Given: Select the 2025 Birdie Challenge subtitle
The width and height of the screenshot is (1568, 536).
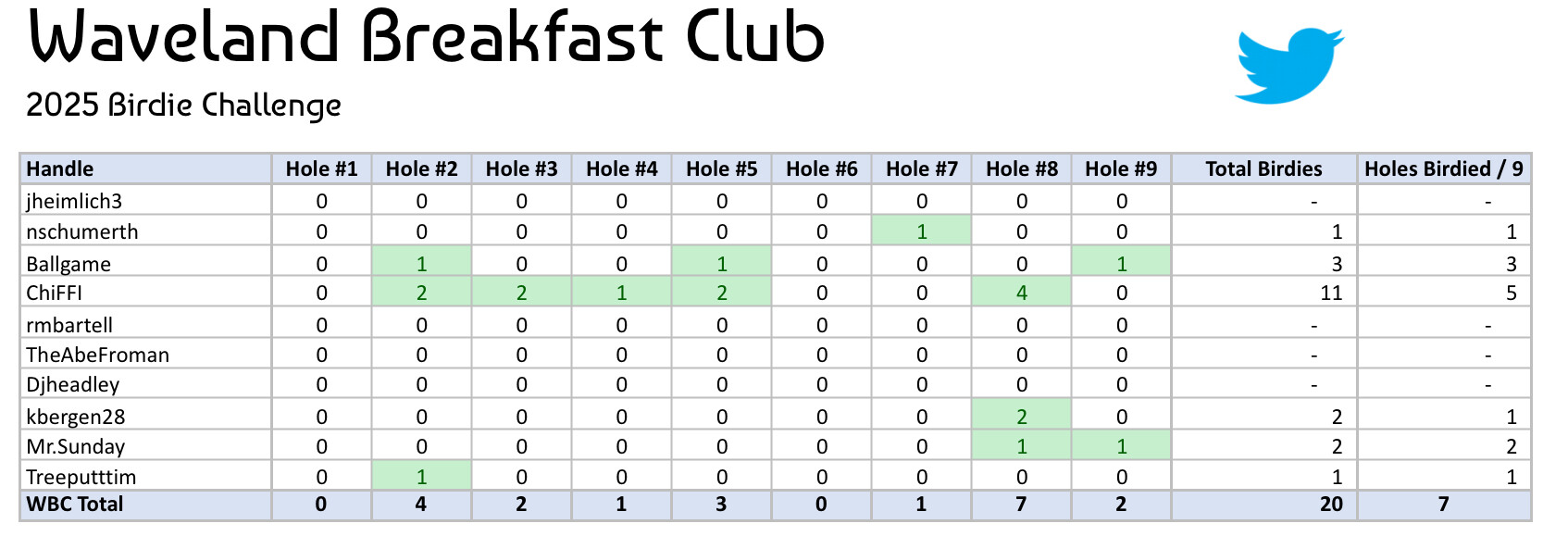Looking at the screenshot, I should [183, 106].
